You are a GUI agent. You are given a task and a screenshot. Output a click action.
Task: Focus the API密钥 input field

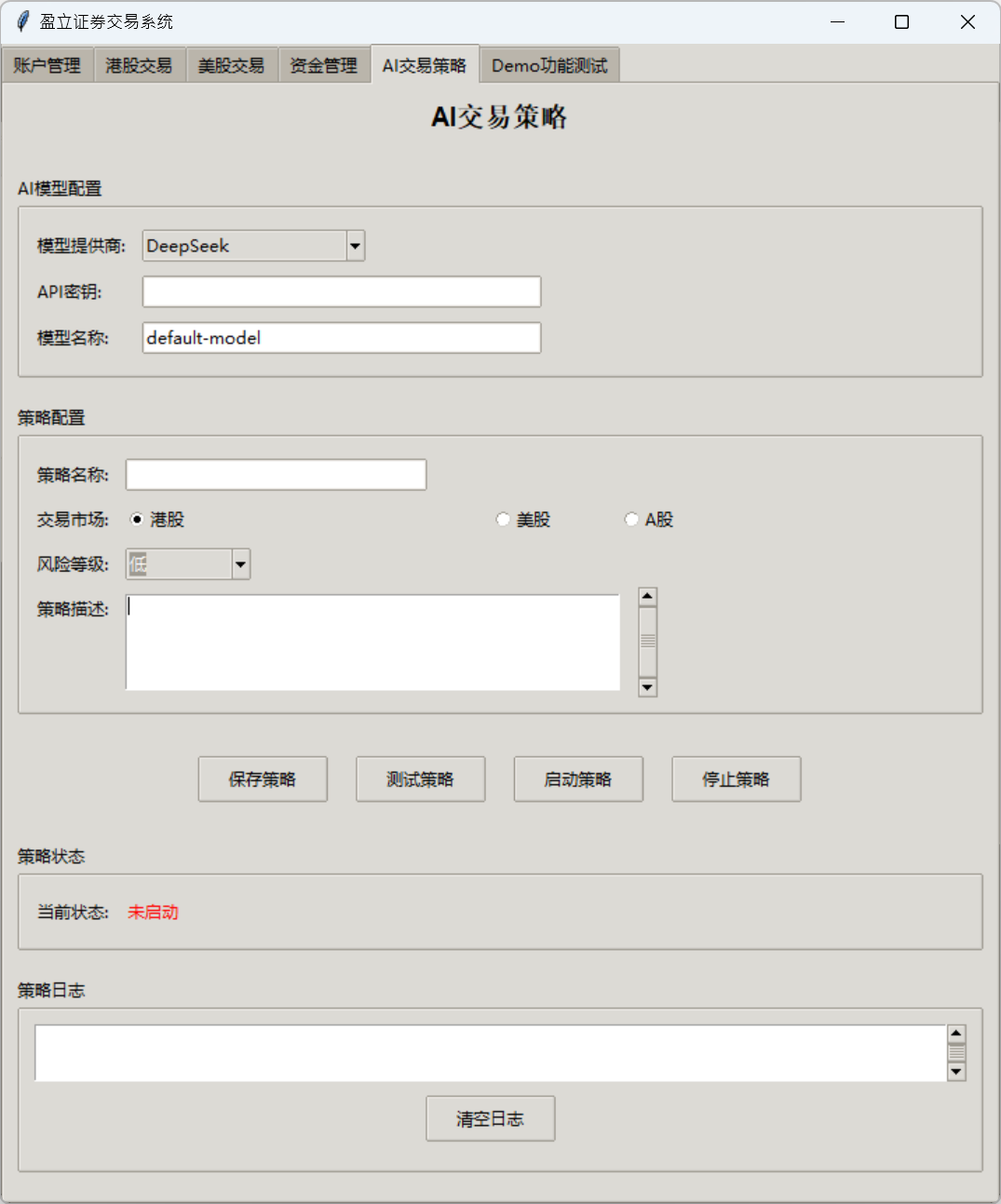coord(342,291)
